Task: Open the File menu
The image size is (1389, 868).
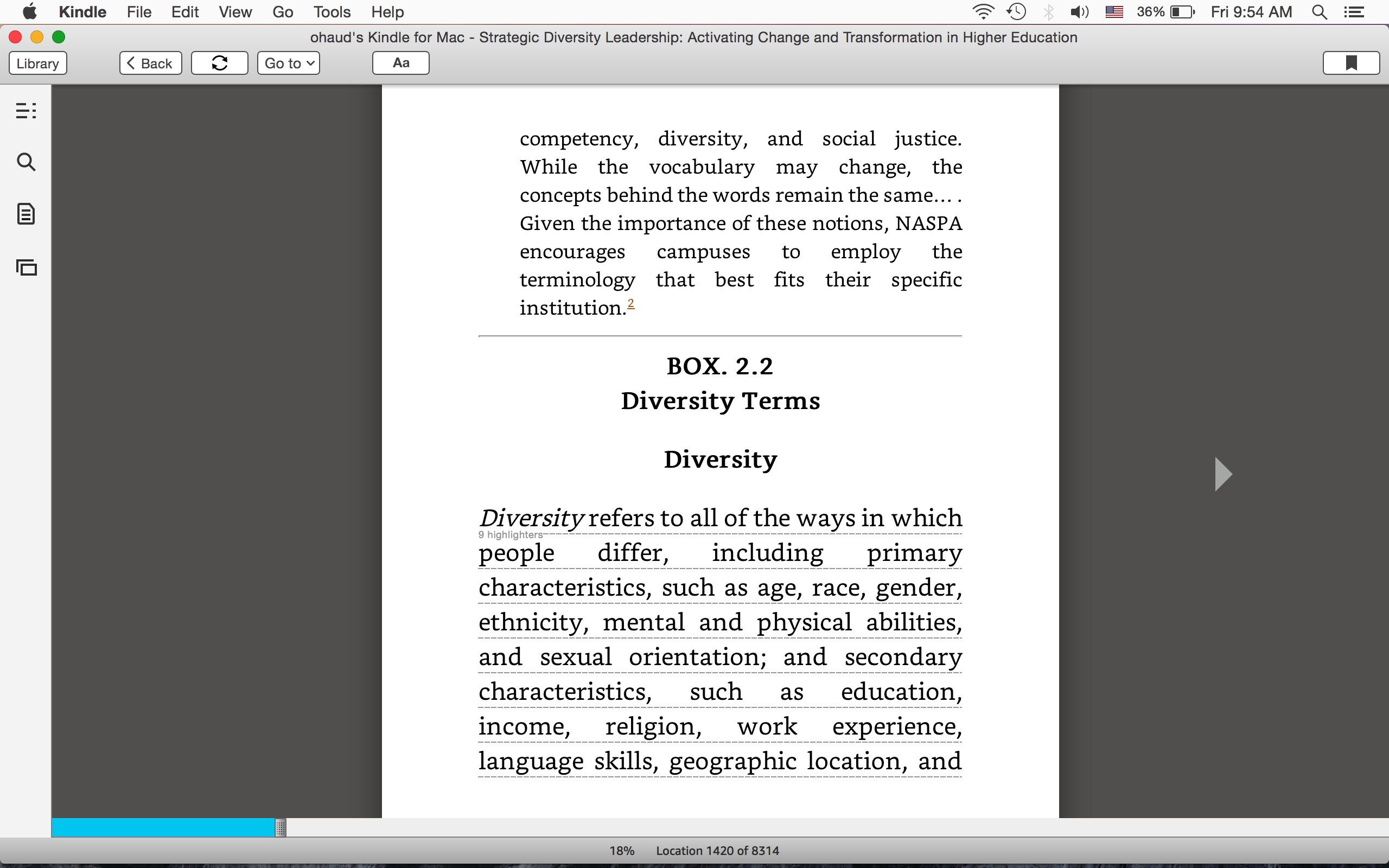Action: point(139,12)
